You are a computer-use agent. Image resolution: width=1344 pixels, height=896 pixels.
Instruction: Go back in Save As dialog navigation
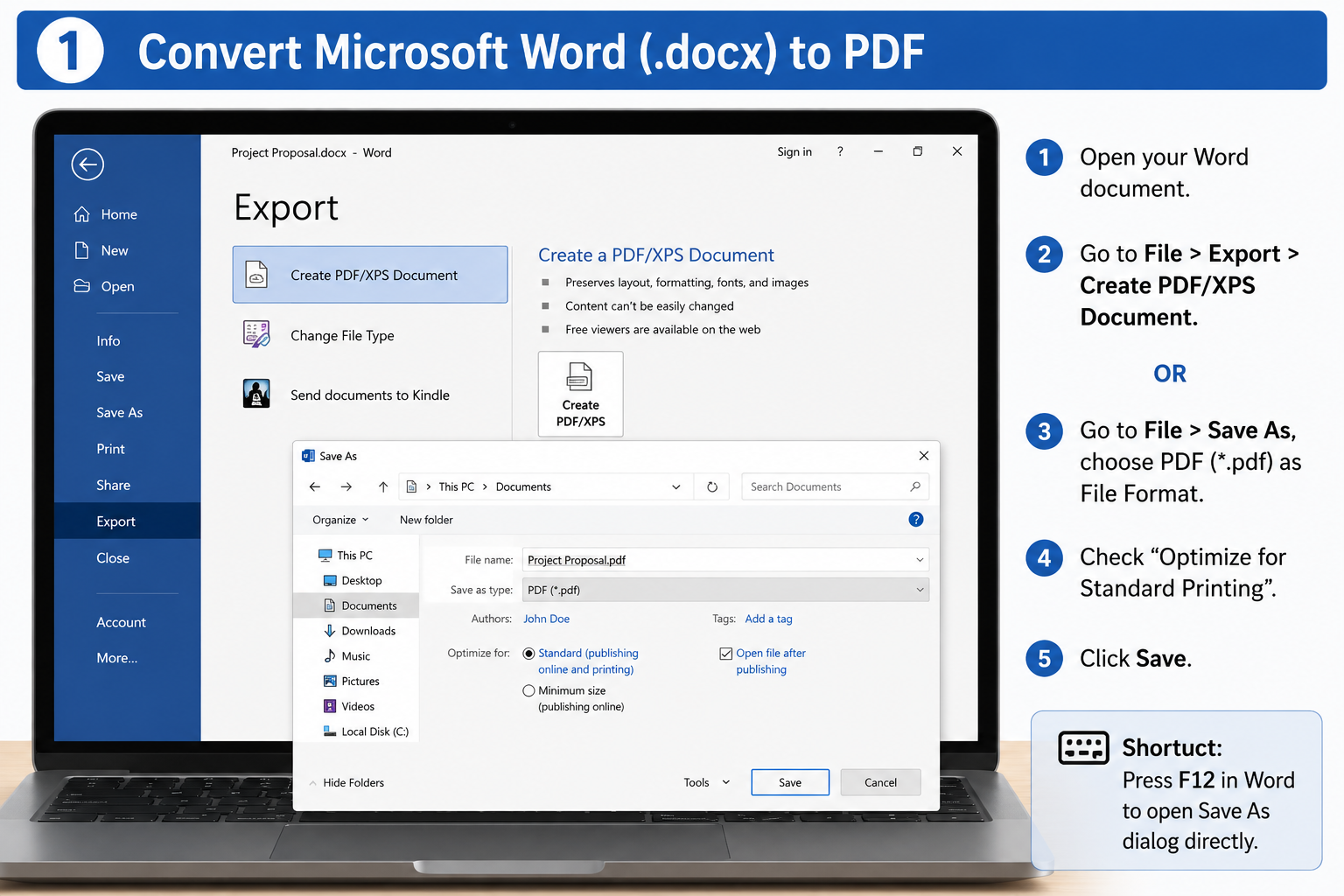315,486
